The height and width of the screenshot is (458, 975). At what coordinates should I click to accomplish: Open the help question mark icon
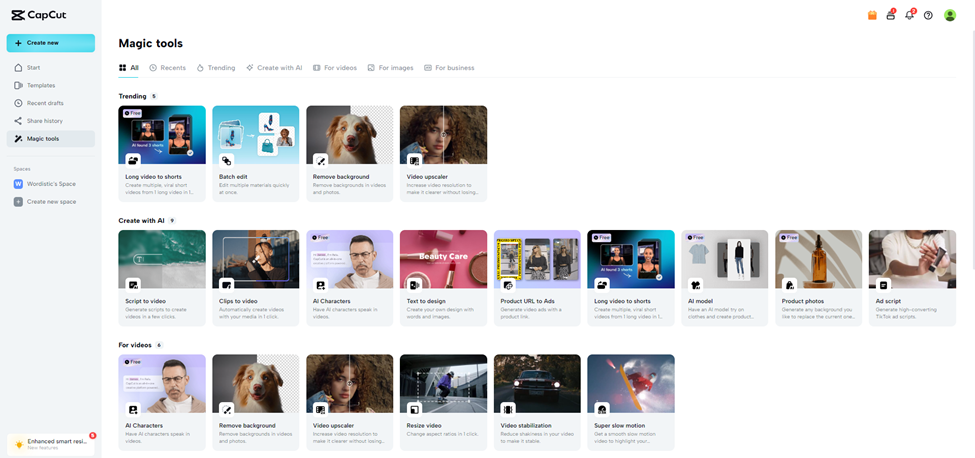[928, 16]
